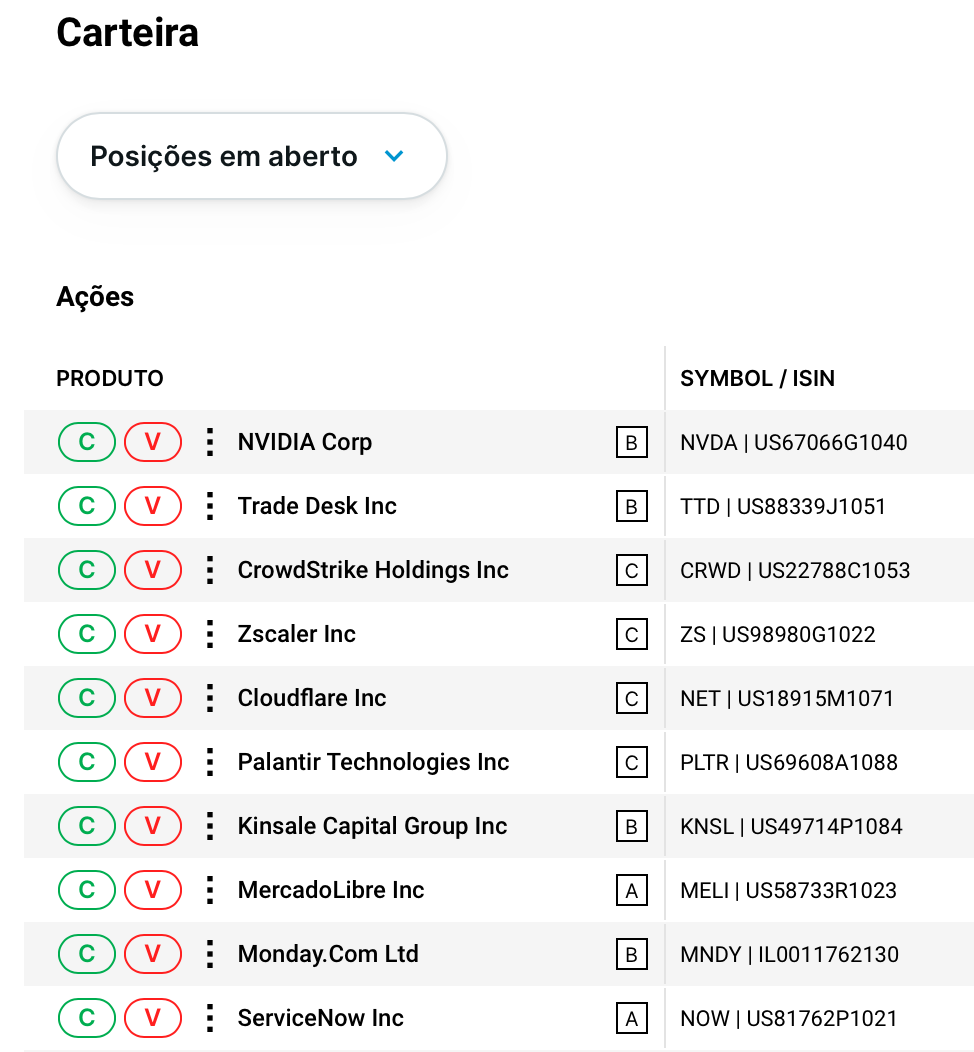Sort by the PRODUTO column header
Image resolution: width=974 pixels, height=1052 pixels.
(110, 379)
